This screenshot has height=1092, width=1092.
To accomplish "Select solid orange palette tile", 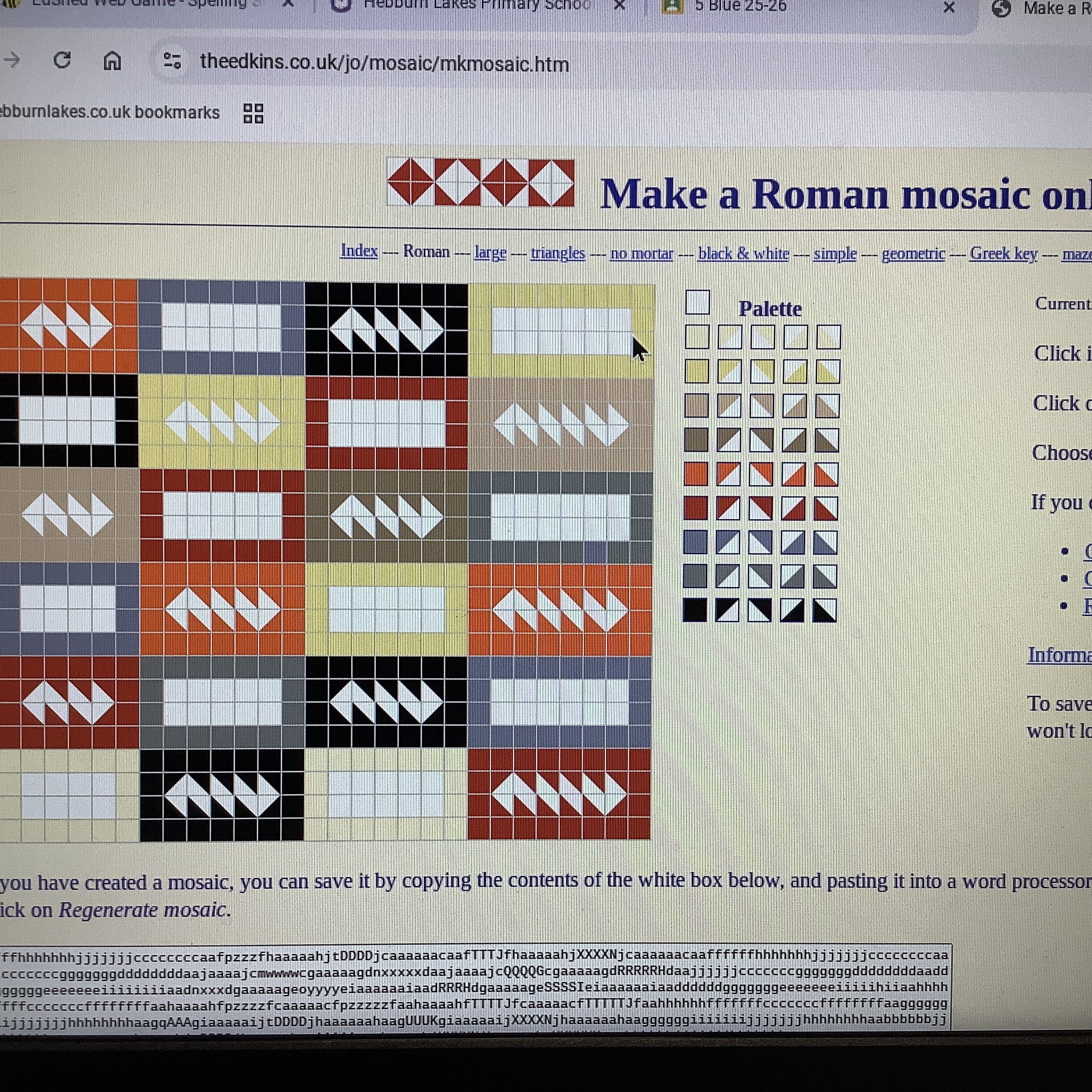I will [696, 474].
